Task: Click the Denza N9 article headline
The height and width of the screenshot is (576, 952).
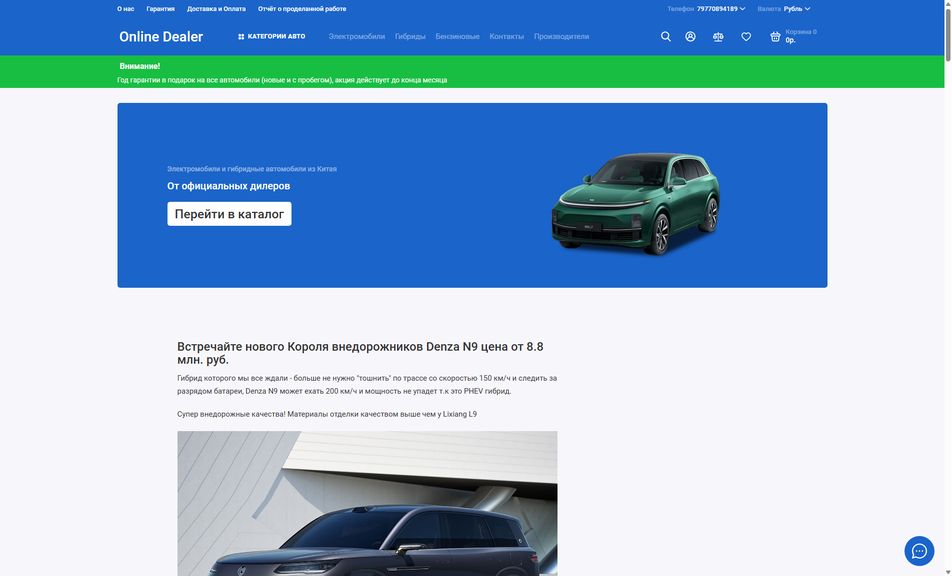Action: (360, 353)
